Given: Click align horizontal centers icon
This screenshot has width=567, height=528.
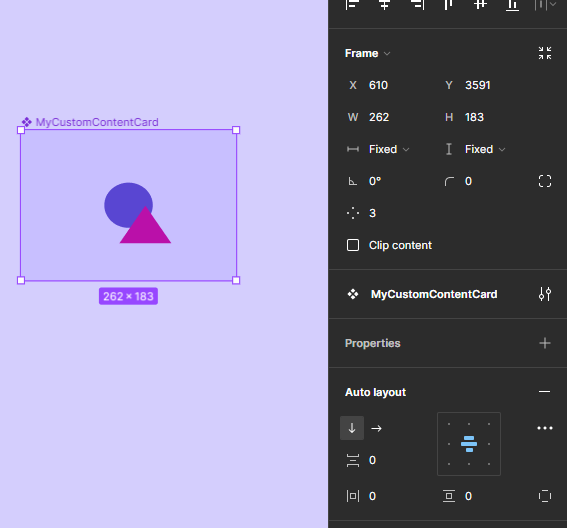Looking at the screenshot, I should pyautogui.click(x=384, y=4).
